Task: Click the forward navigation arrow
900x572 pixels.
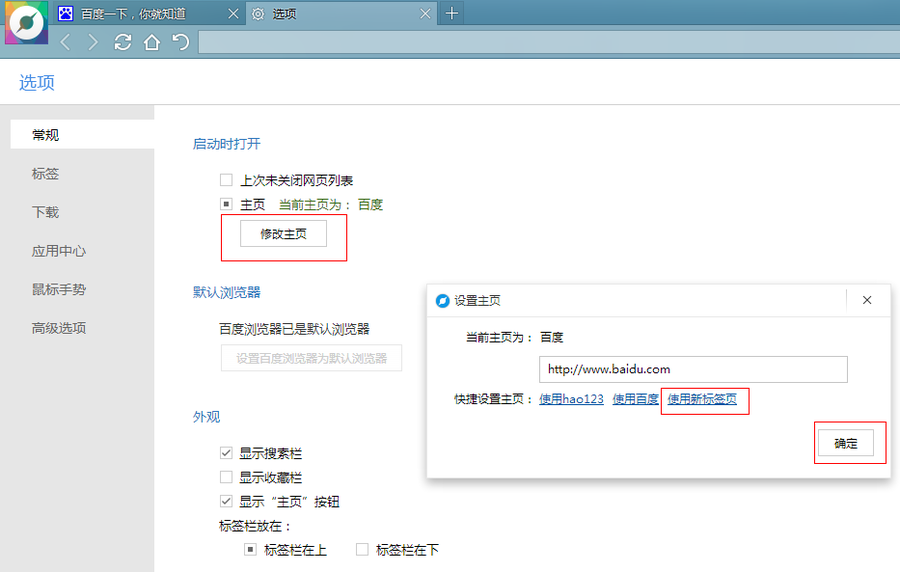Action: click(x=93, y=42)
